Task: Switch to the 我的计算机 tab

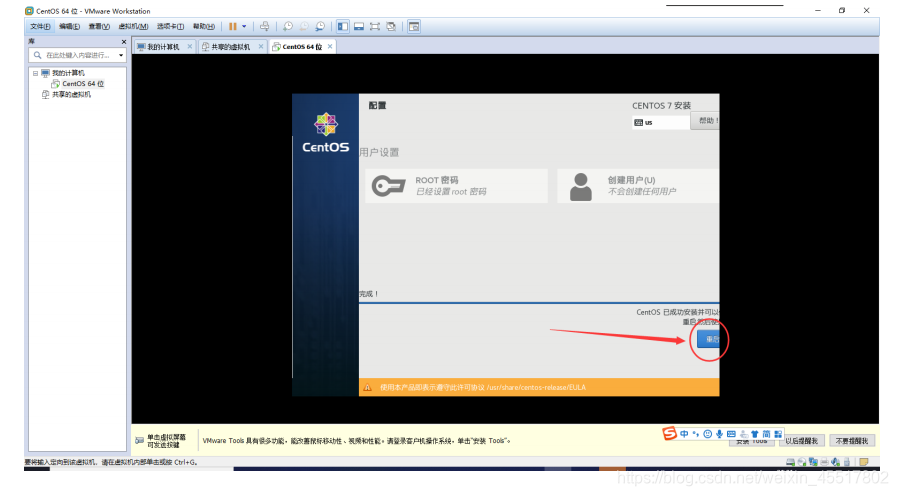Action: (x=163, y=47)
